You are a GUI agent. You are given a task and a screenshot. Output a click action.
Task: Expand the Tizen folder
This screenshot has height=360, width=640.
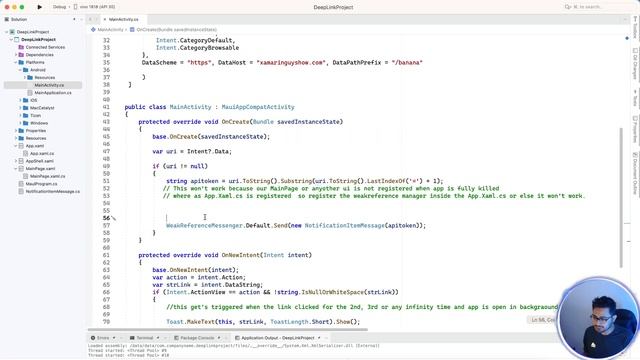tap(20, 116)
